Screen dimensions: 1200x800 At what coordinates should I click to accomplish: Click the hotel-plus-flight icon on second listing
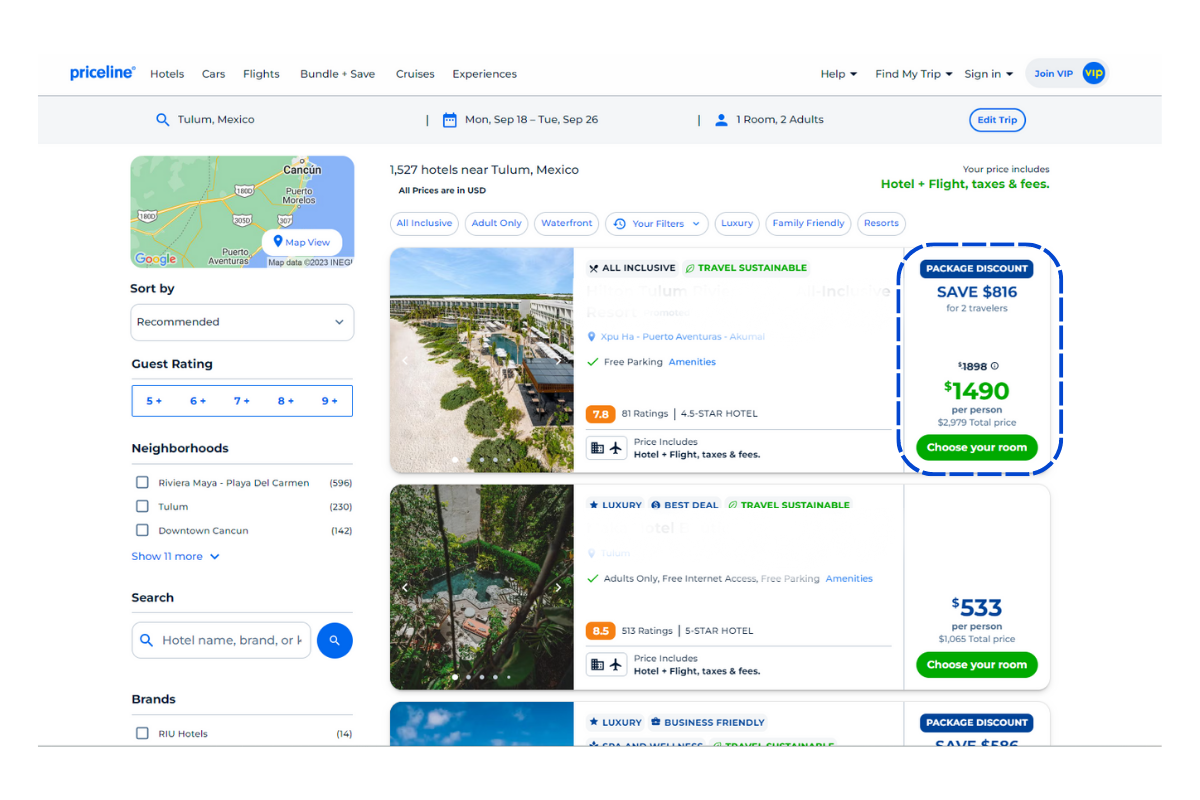(606, 665)
